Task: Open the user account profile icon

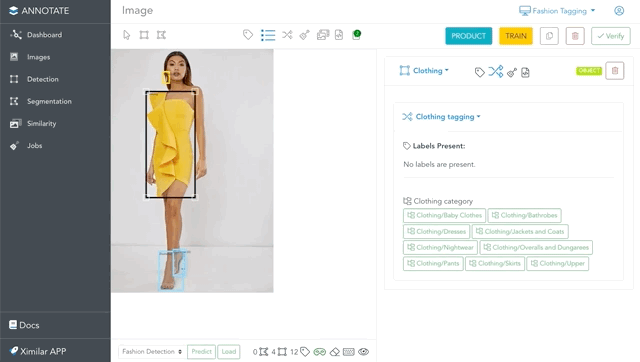Action: (619, 11)
